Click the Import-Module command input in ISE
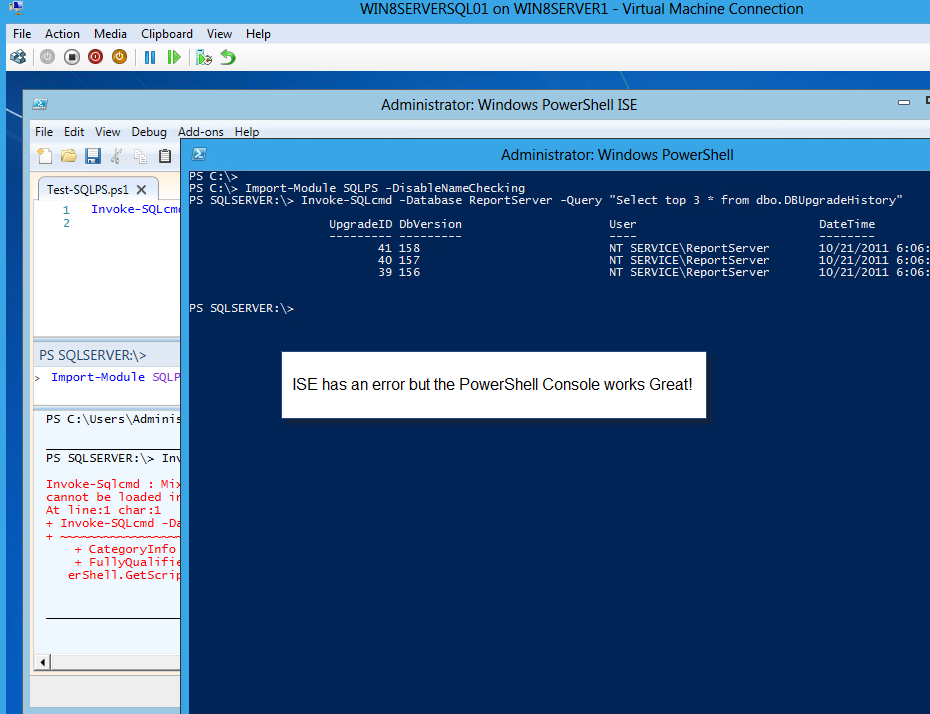The width and height of the screenshot is (930, 714). (x=115, y=377)
